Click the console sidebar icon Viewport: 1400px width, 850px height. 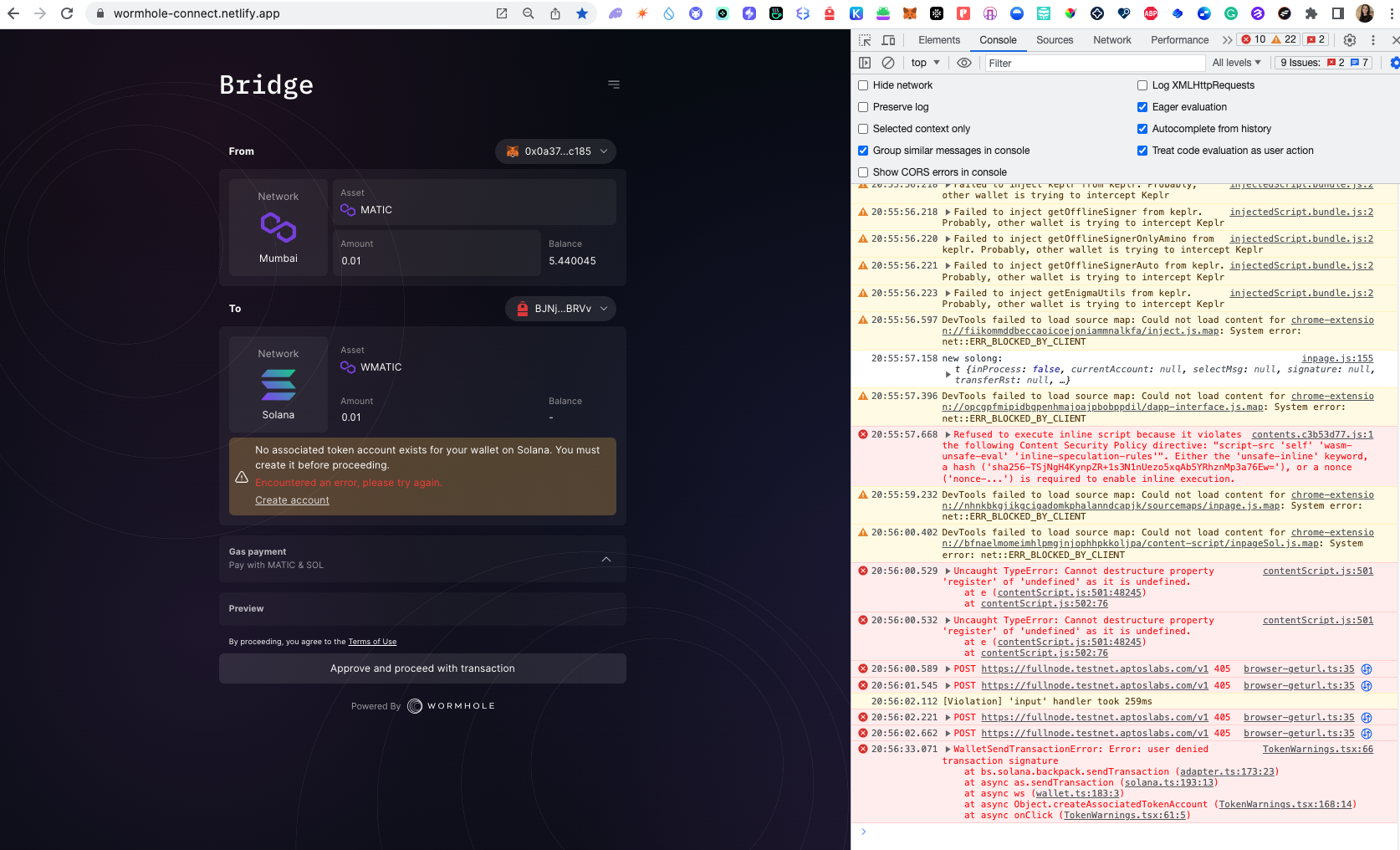click(864, 63)
